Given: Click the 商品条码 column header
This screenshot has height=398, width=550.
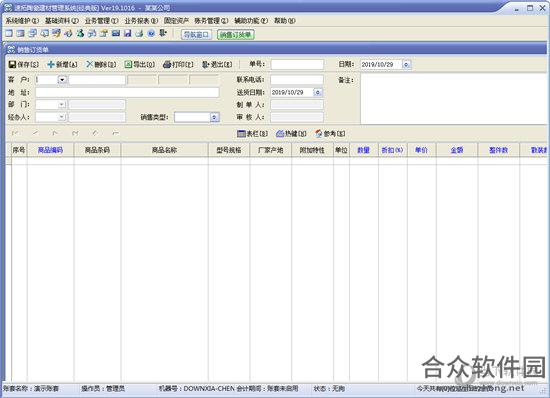Looking at the screenshot, I should 98,150.
